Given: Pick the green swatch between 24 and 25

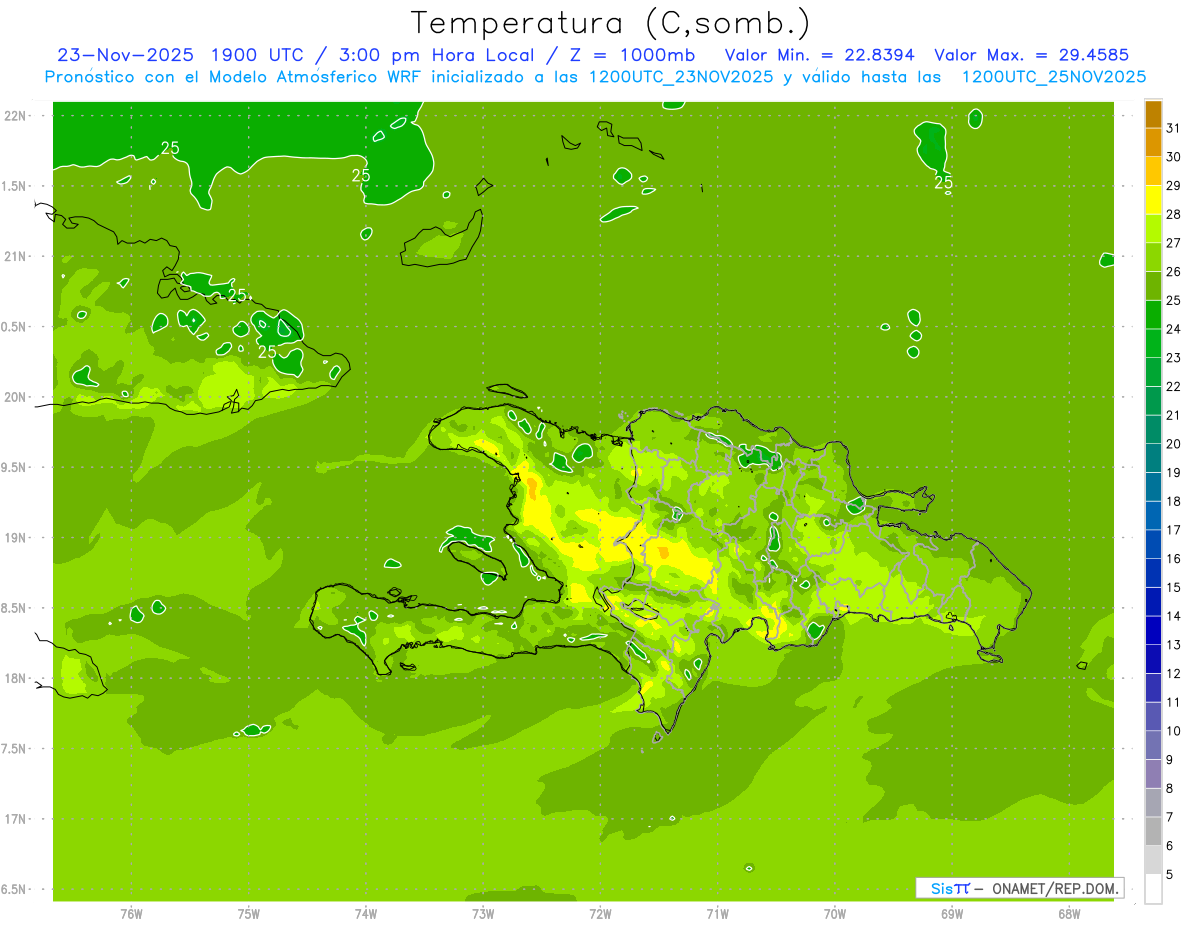Looking at the screenshot, I should tap(1153, 315).
